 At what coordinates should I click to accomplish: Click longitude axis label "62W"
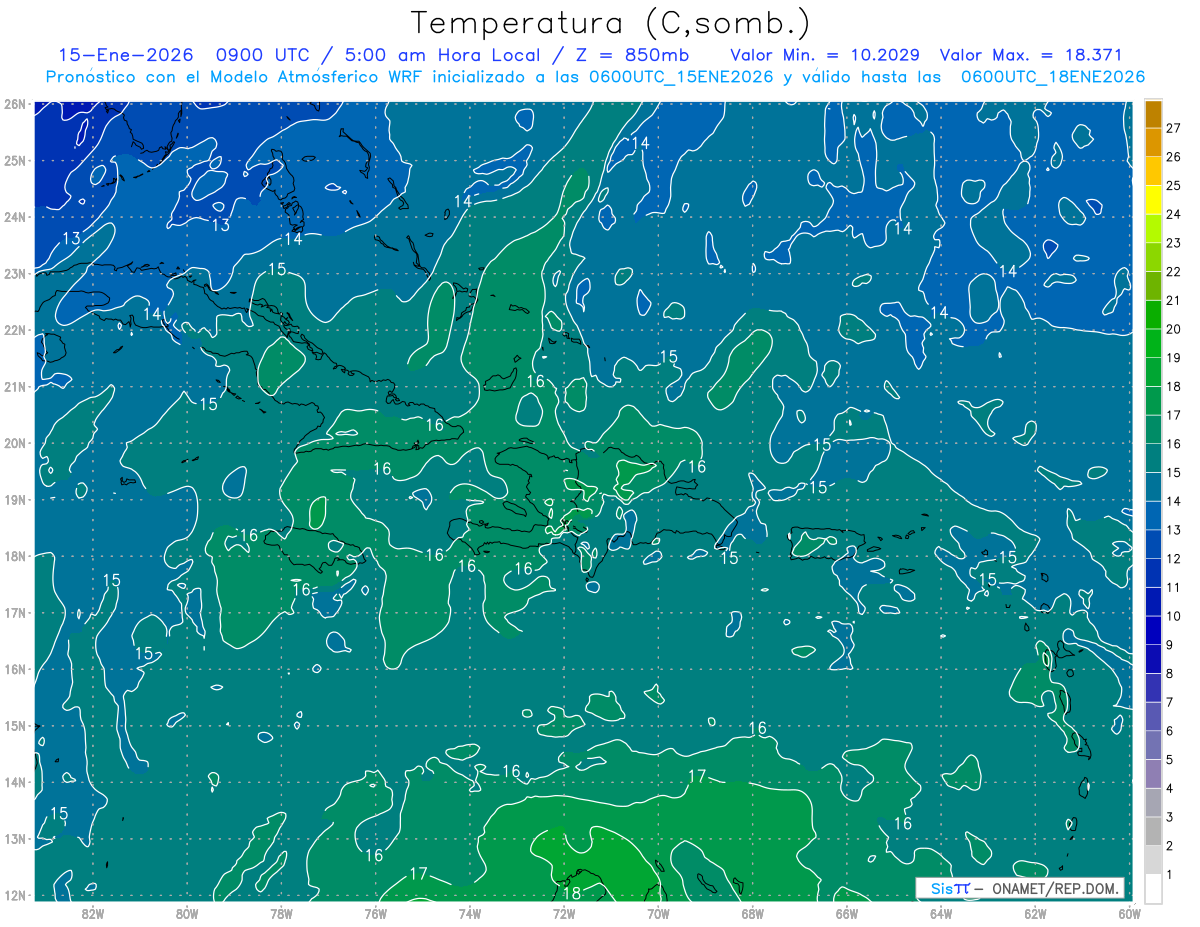click(x=1035, y=913)
